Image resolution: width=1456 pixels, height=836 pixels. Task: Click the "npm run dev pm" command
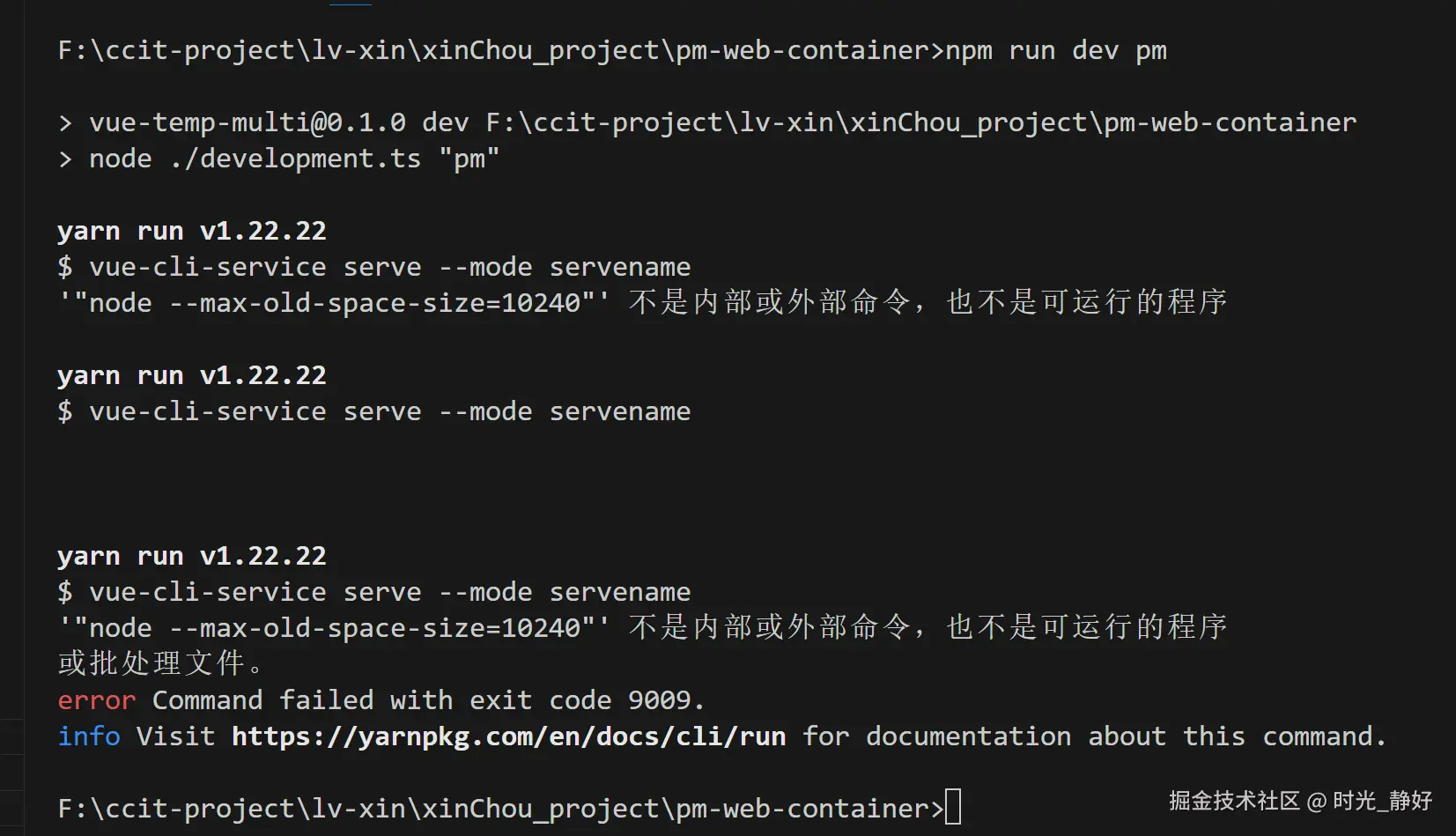click(x=1056, y=51)
